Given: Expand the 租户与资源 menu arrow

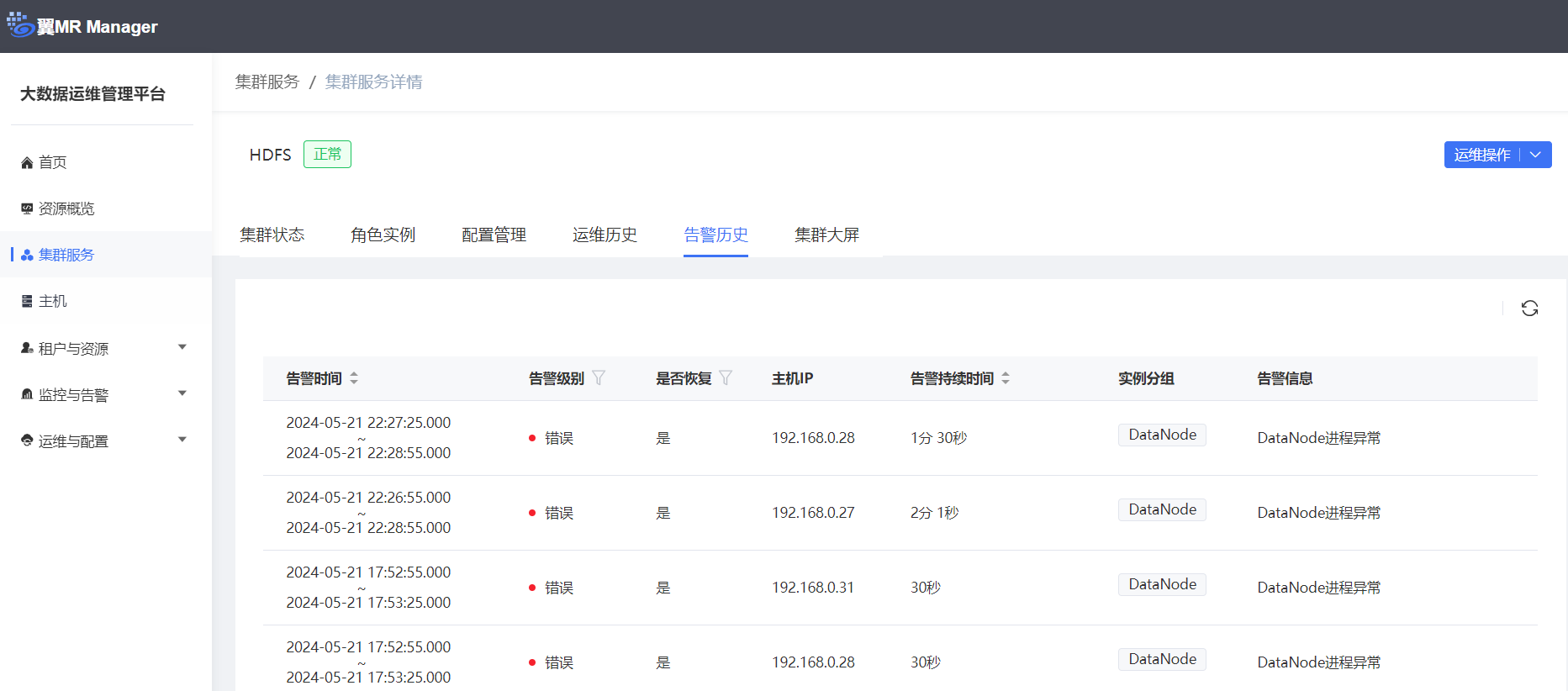Looking at the screenshot, I should (182, 347).
